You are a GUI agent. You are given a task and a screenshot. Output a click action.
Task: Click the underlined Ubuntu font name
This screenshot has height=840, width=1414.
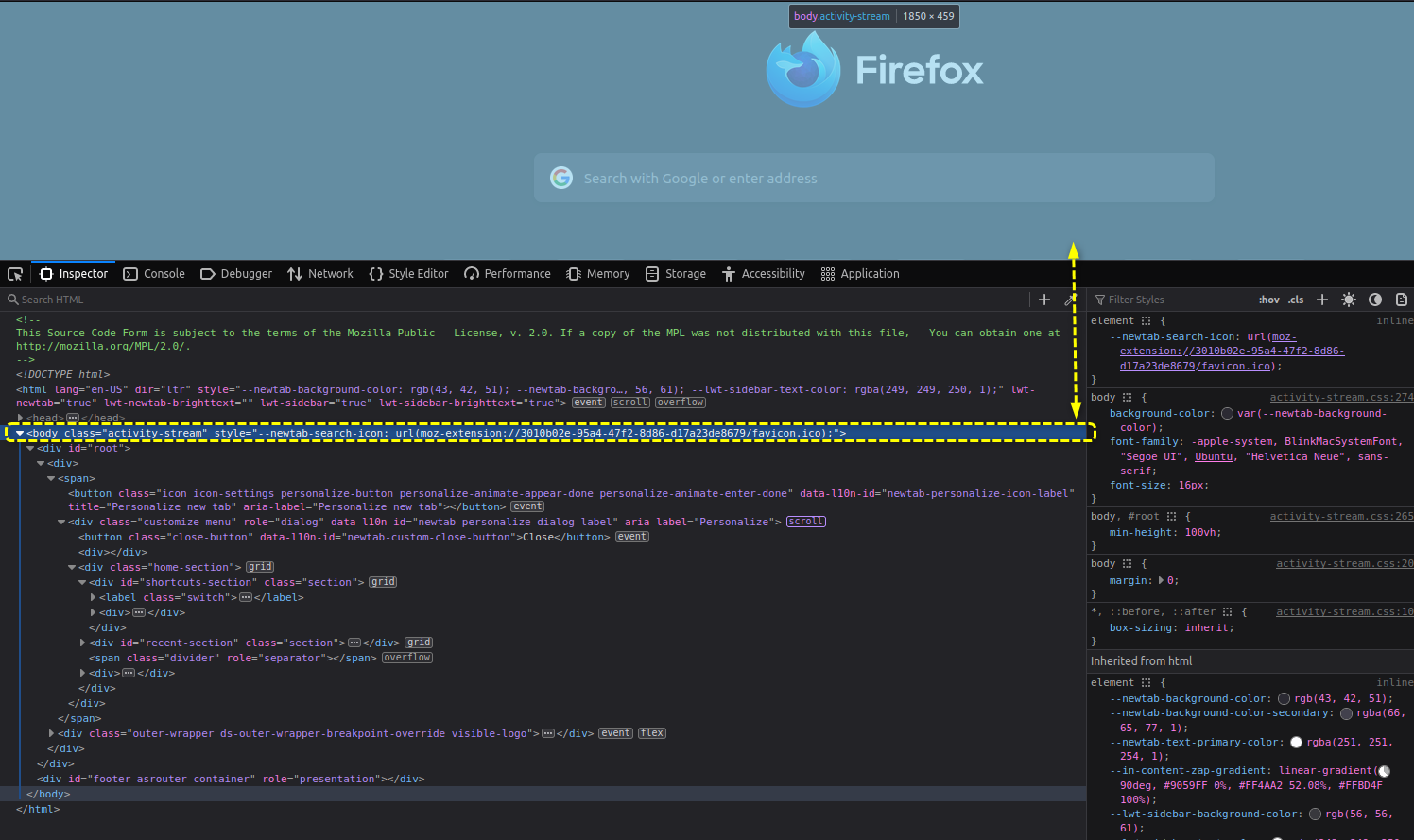click(x=1214, y=457)
